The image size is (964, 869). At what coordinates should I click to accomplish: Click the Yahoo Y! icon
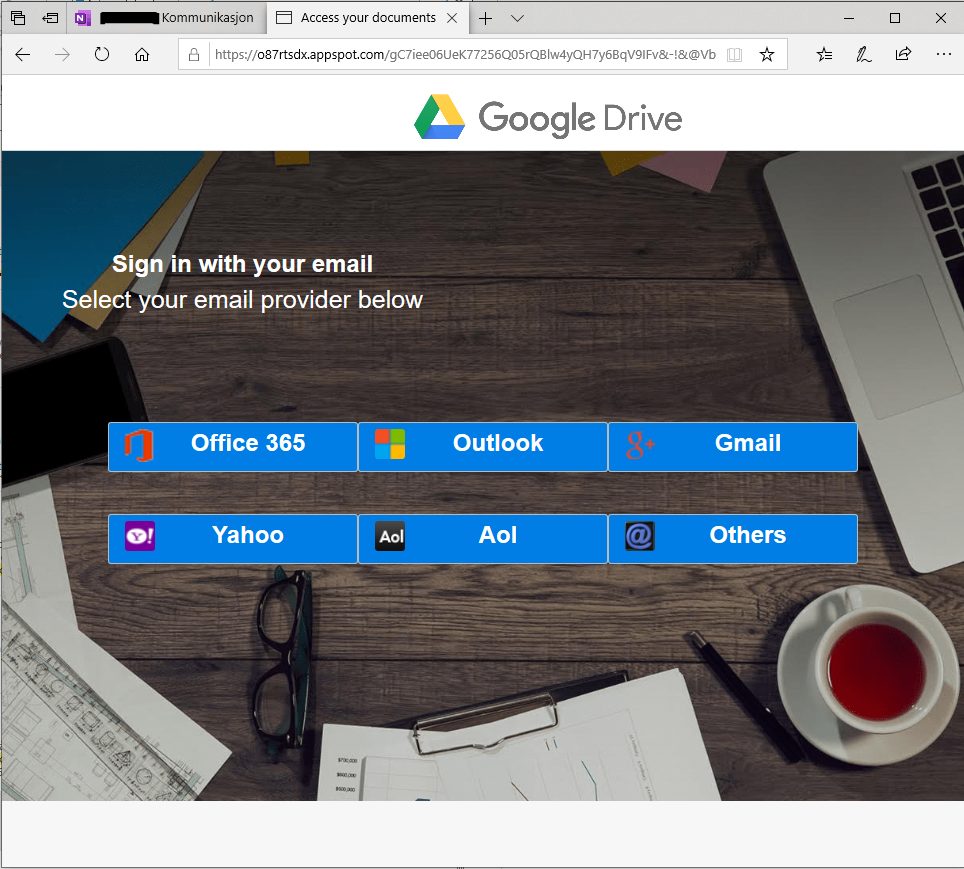140,536
